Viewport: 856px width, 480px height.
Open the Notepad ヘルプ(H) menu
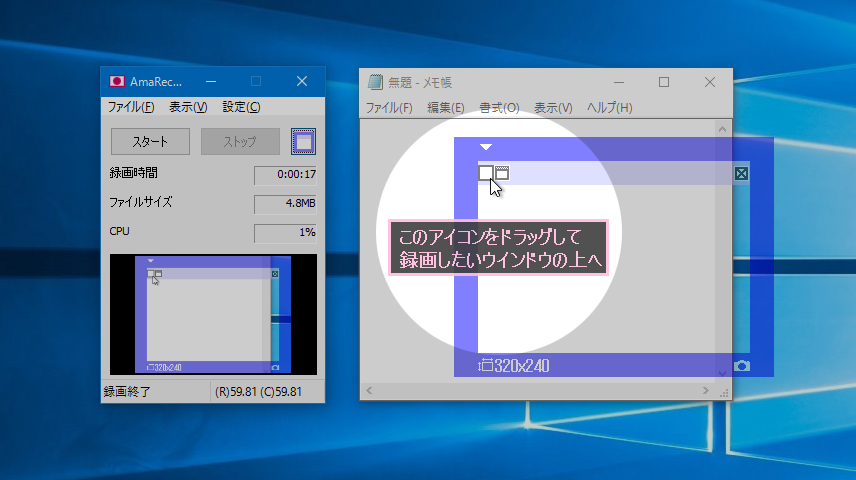pos(609,108)
